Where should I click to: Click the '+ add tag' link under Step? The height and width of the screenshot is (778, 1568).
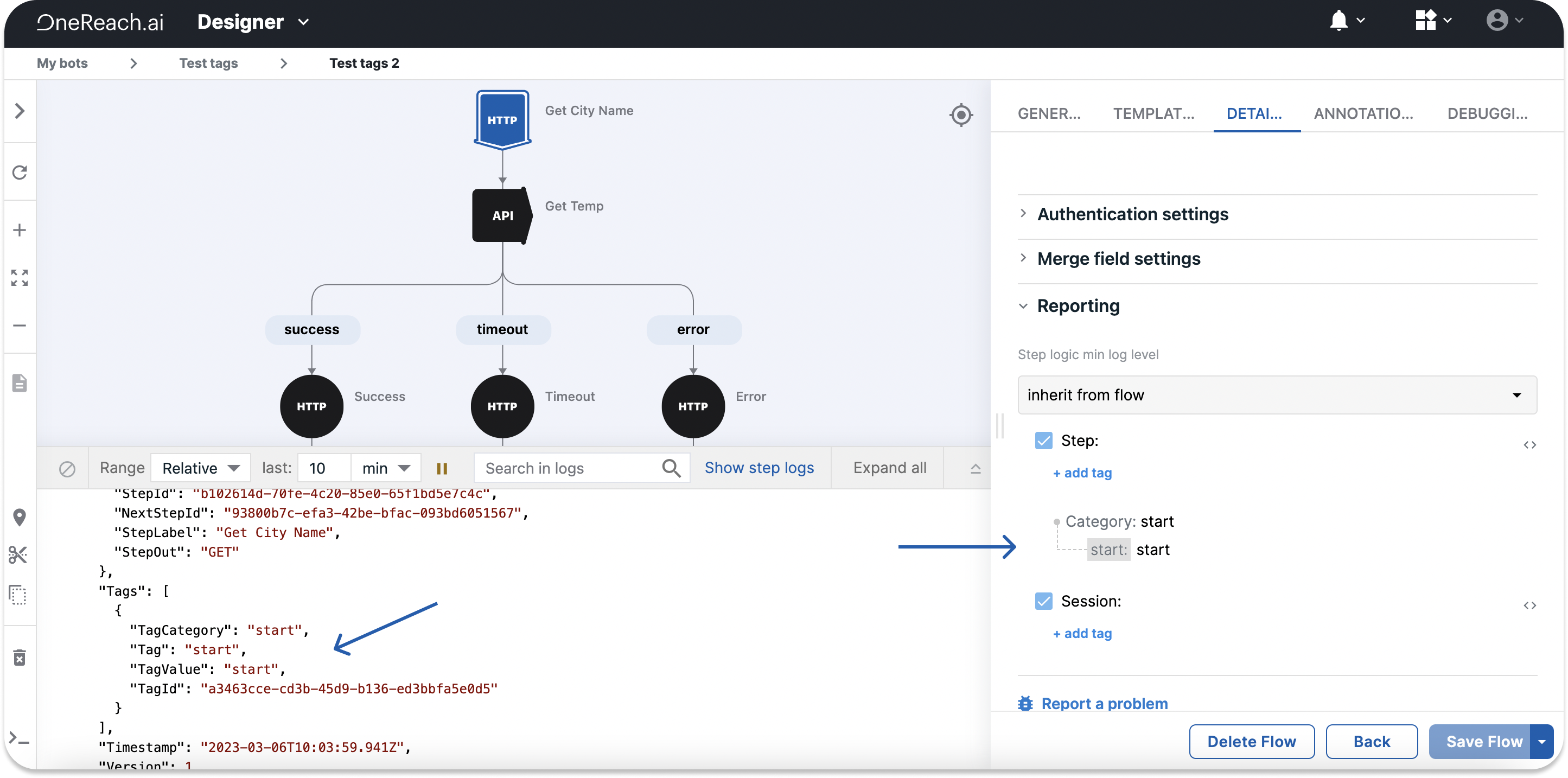click(x=1082, y=472)
